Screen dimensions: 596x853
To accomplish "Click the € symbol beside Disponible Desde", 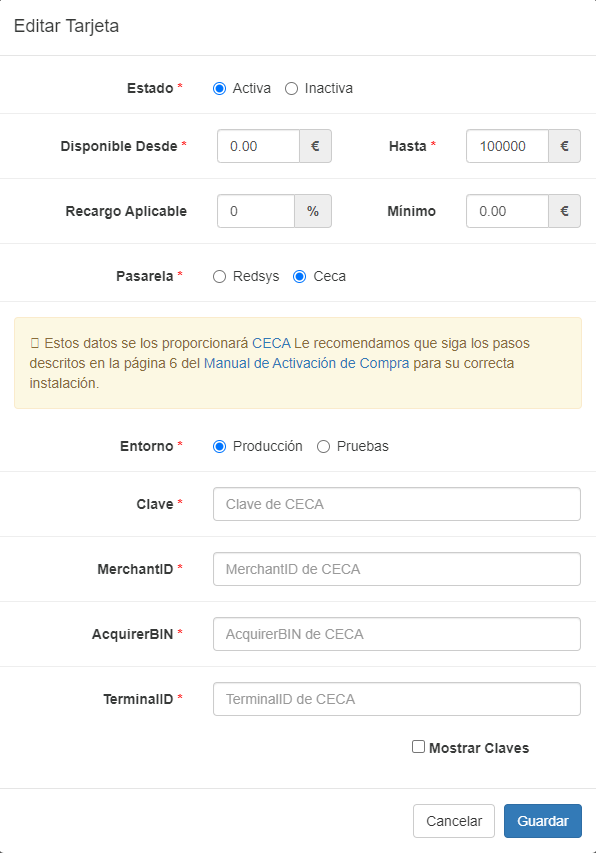I will point(316,145).
